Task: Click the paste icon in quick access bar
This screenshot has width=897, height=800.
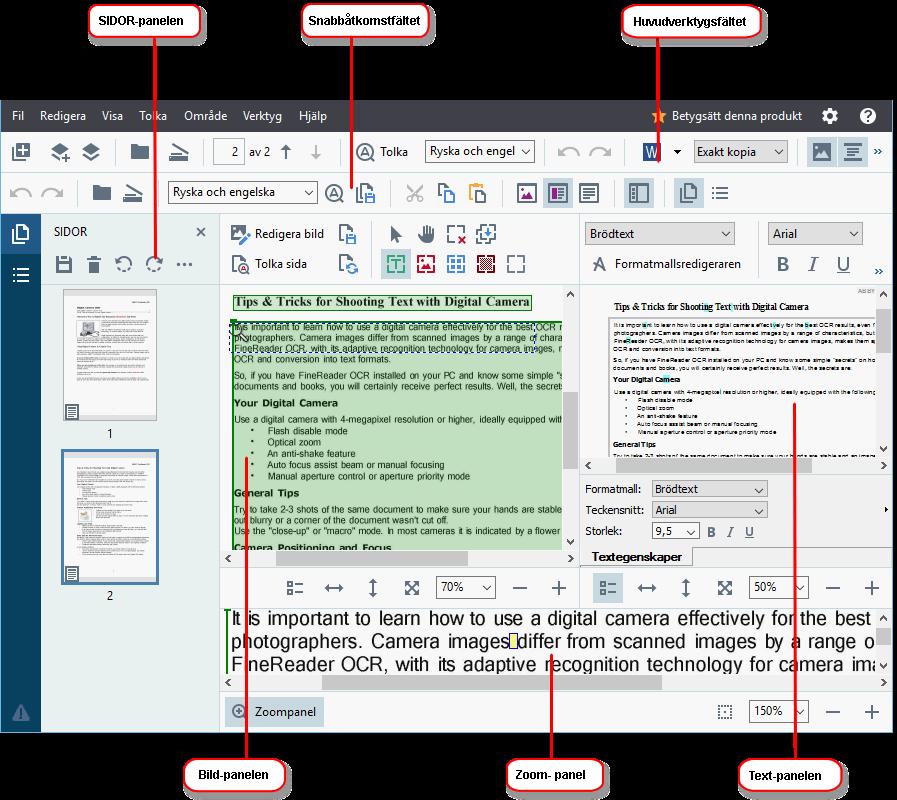Action: tap(477, 193)
